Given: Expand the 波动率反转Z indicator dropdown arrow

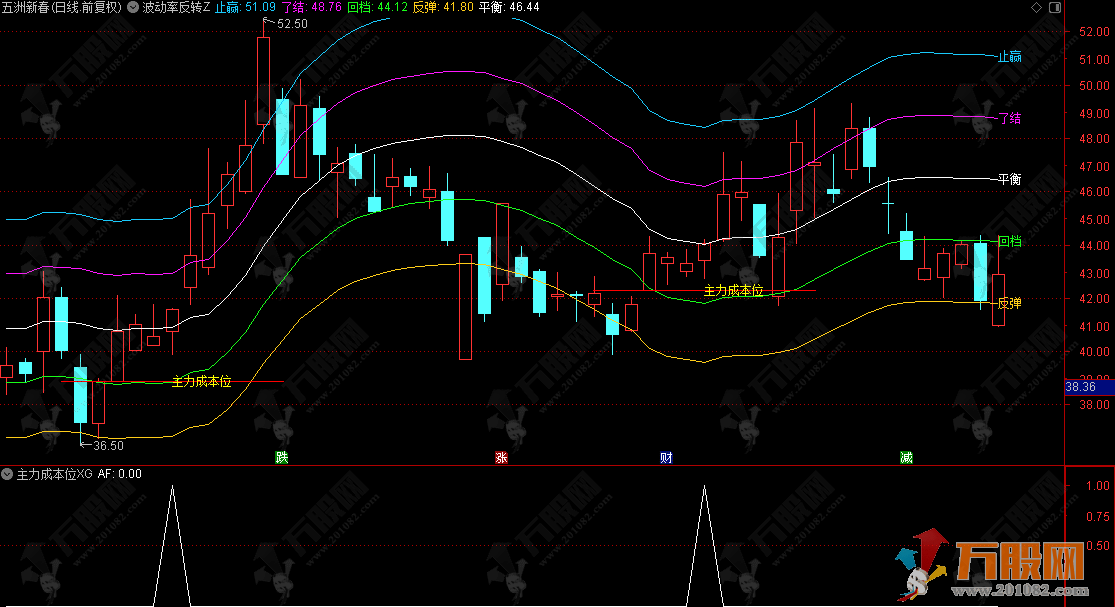Looking at the screenshot, I should [x=135, y=7].
